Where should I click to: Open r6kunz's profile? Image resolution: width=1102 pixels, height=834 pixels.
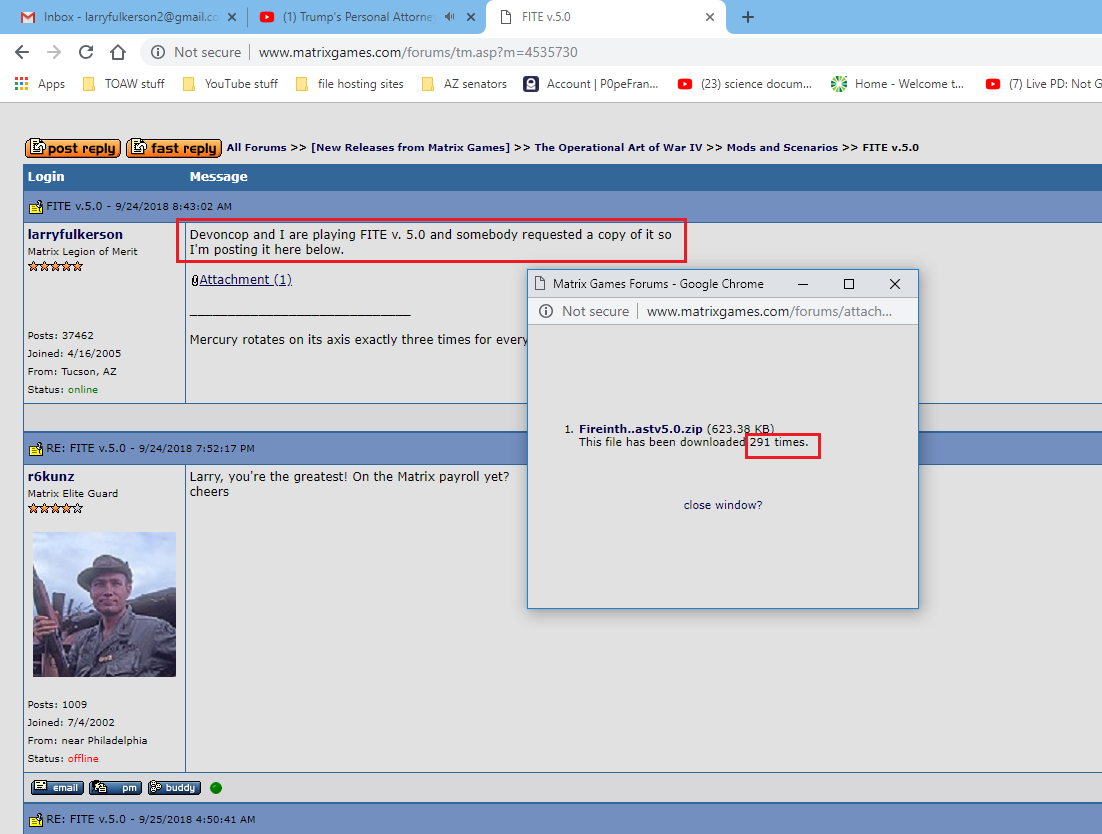coord(51,476)
